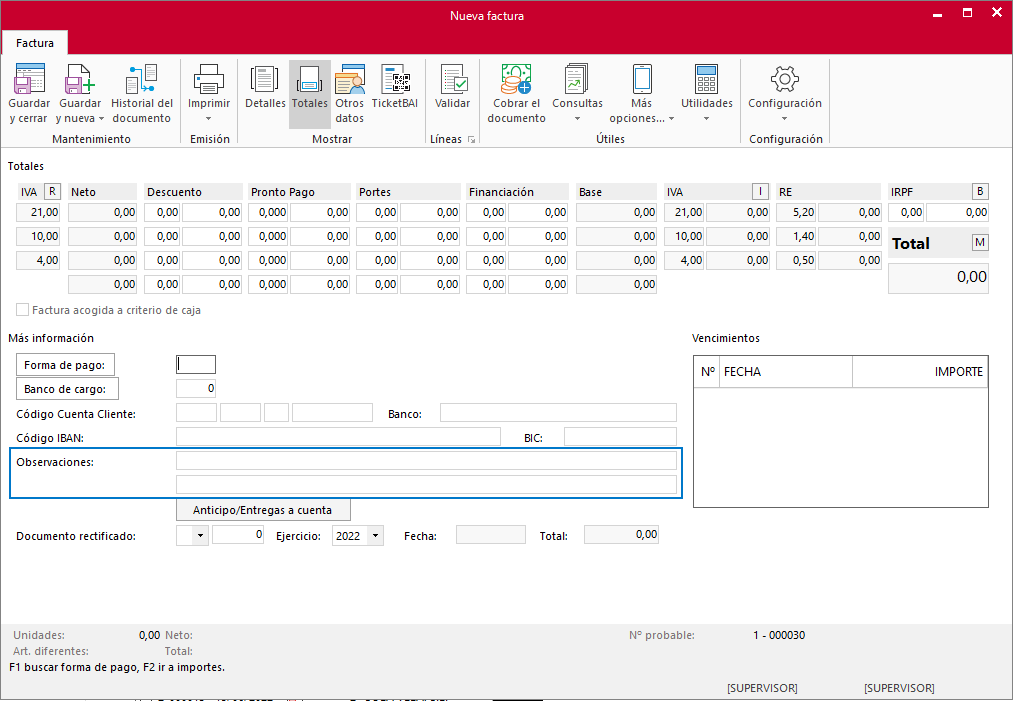Open the Configuración gear icon

tap(784, 78)
